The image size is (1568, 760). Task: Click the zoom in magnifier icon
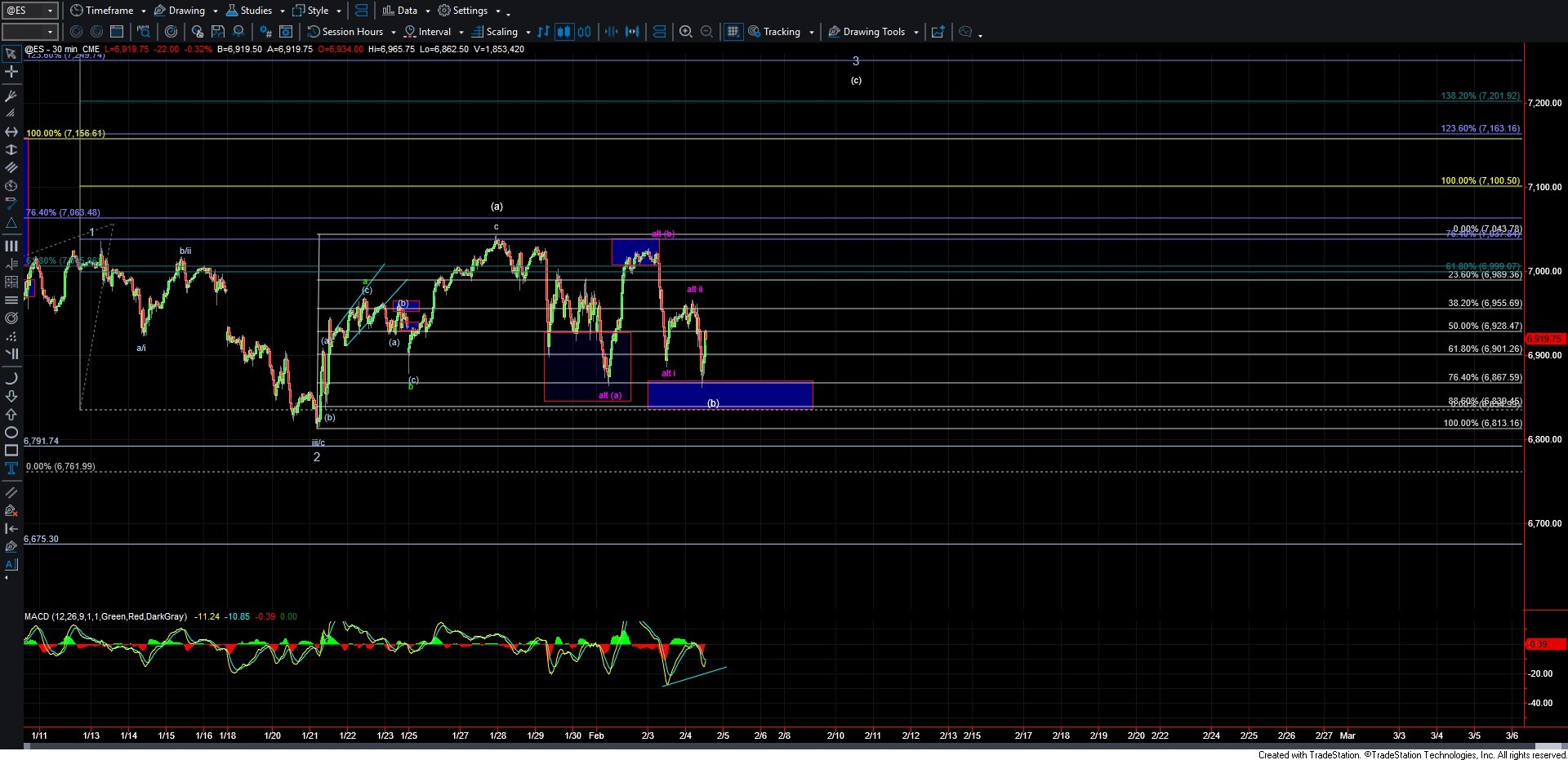686,32
